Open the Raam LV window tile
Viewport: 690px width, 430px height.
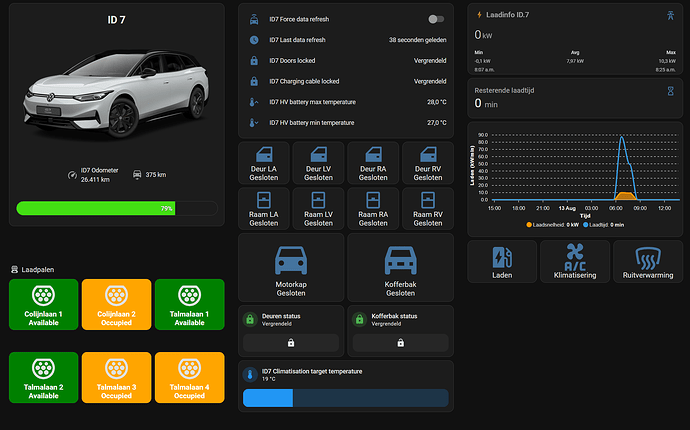(318, 209)
